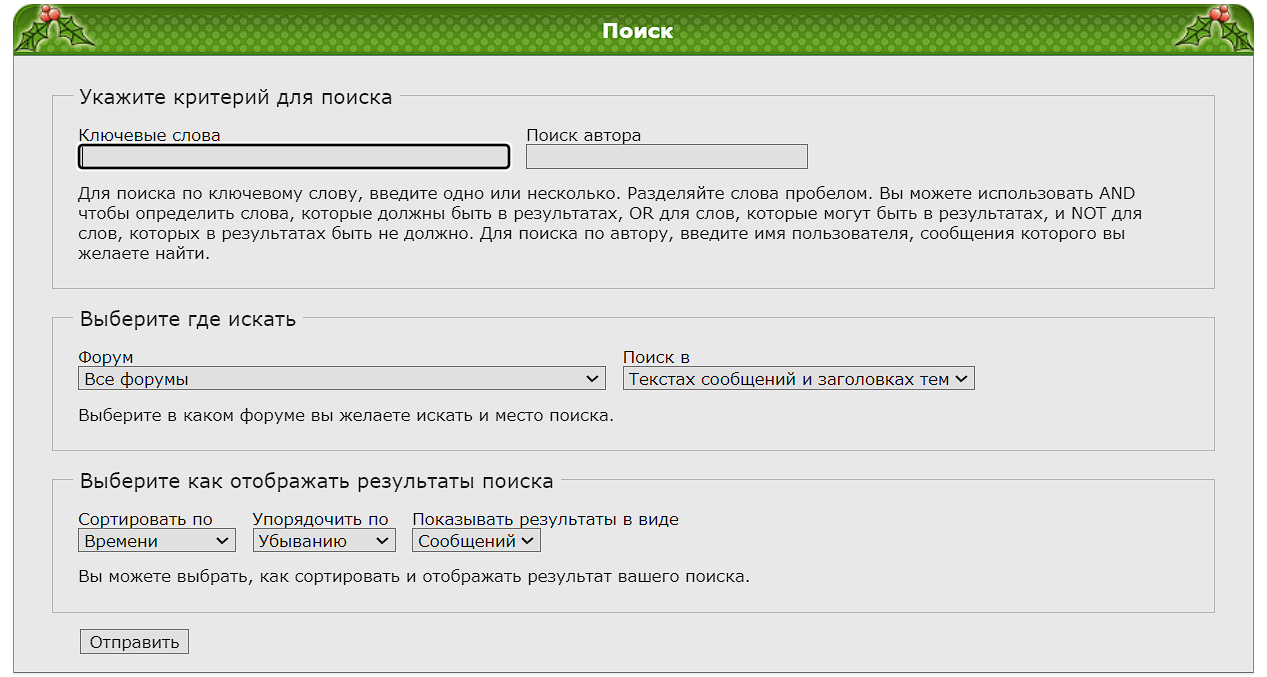Screen dimensions: 1267x677
Task: Open the Форум dropdown showing Все форумы
Action: pyautogui.click(x=341, y=379)
